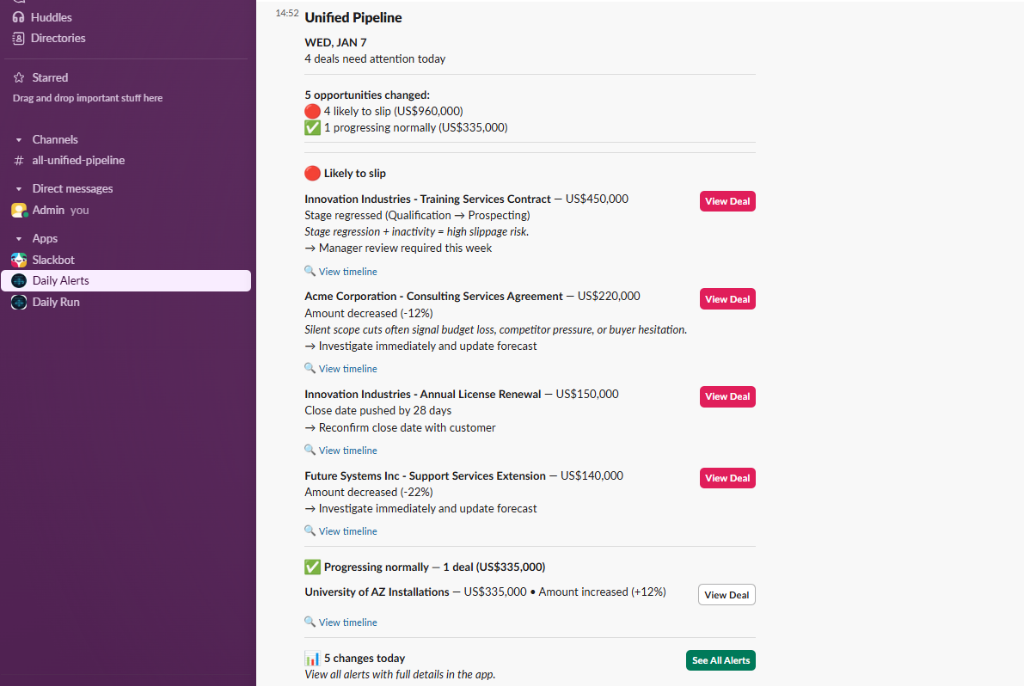Open Slackbot via its app icon
The height and width of the screenshot is (686, 1024).
click(19, 258)
